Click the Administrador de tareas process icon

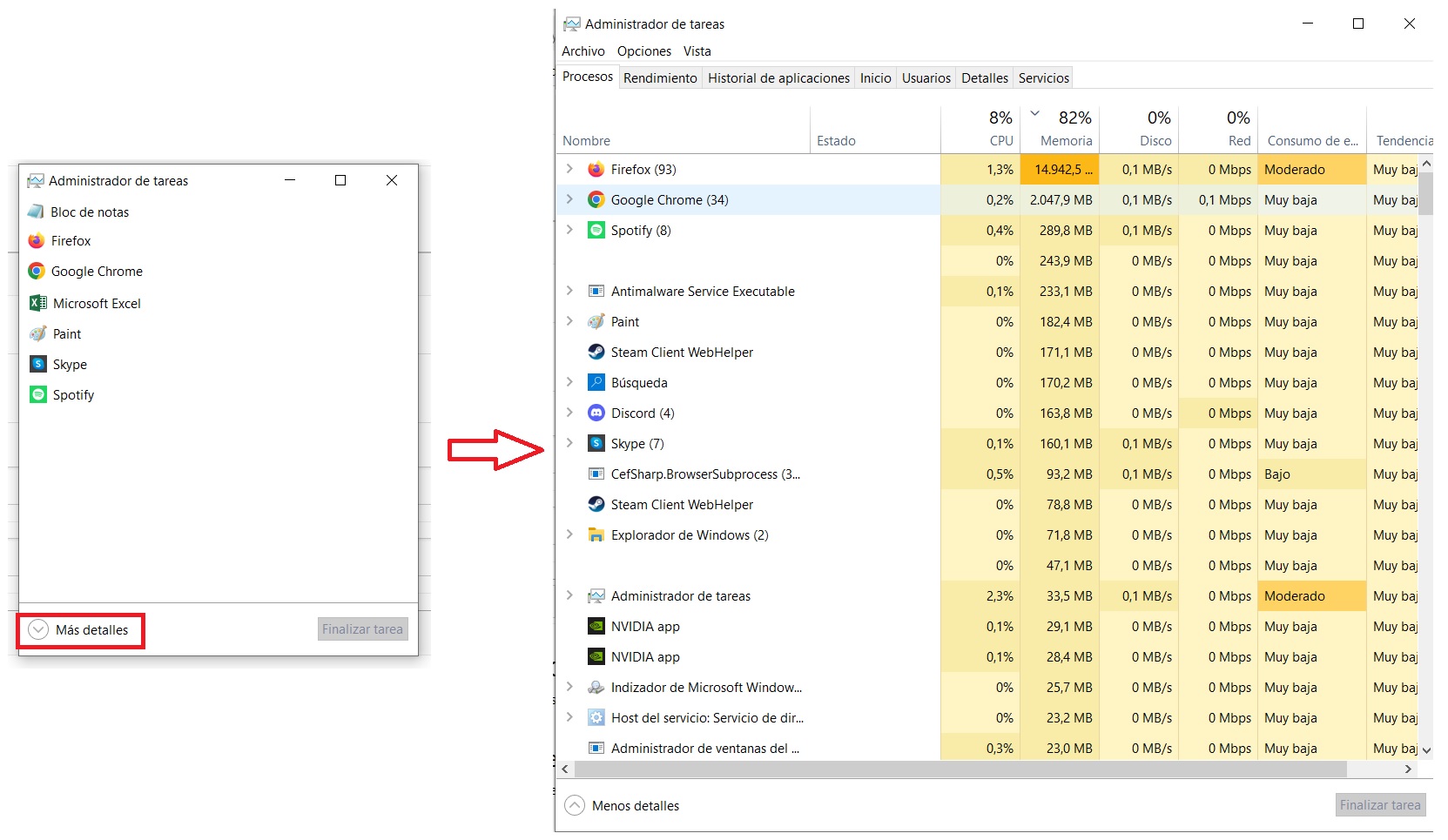[596, 596]
